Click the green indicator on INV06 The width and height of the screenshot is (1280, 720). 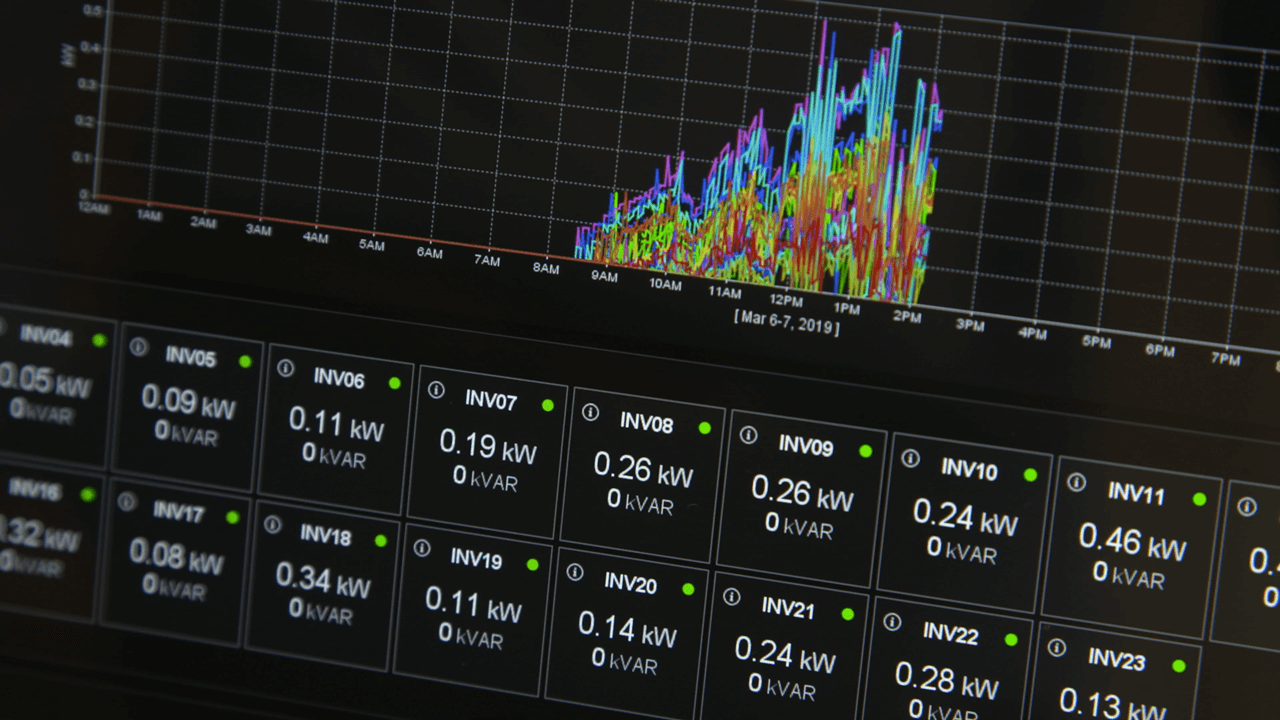(x=395, y=381)
